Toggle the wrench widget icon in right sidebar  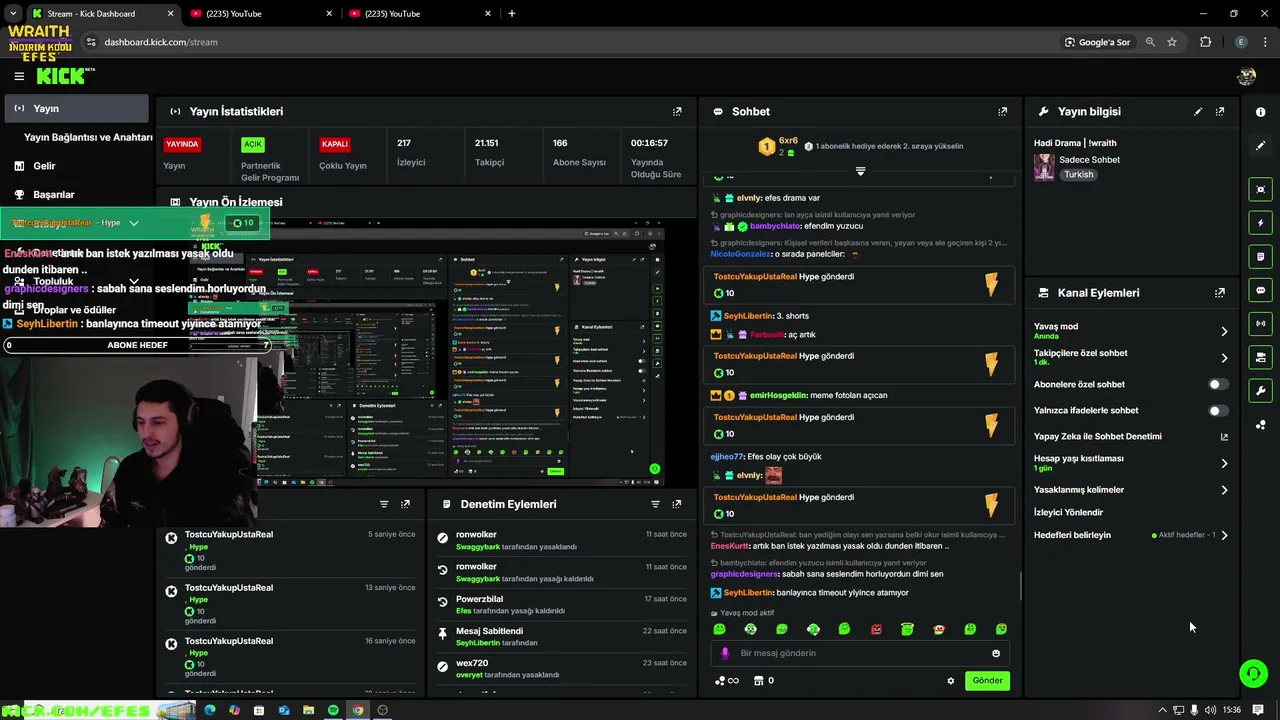pyautogui.click(x=1260, y=391)
